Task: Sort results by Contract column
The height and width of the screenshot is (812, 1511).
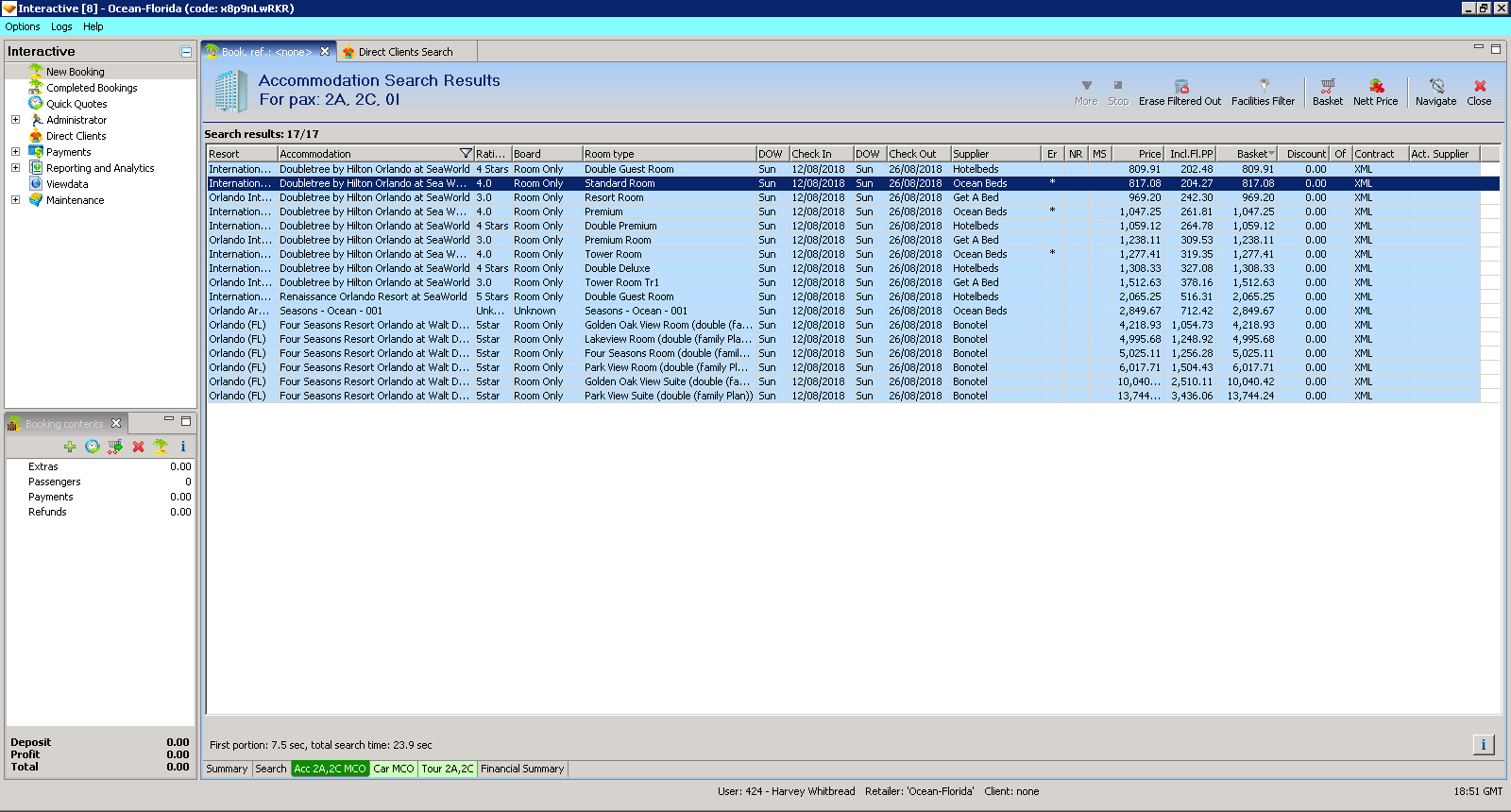Action: pyautogui.click(x=1380, y=154)
